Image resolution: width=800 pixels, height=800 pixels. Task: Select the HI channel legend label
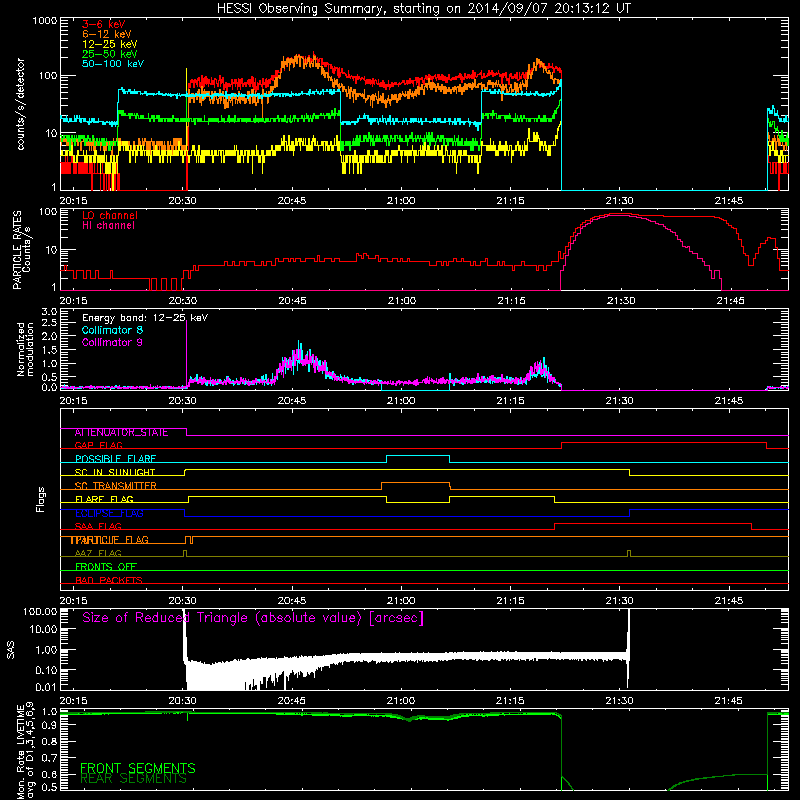108,226
